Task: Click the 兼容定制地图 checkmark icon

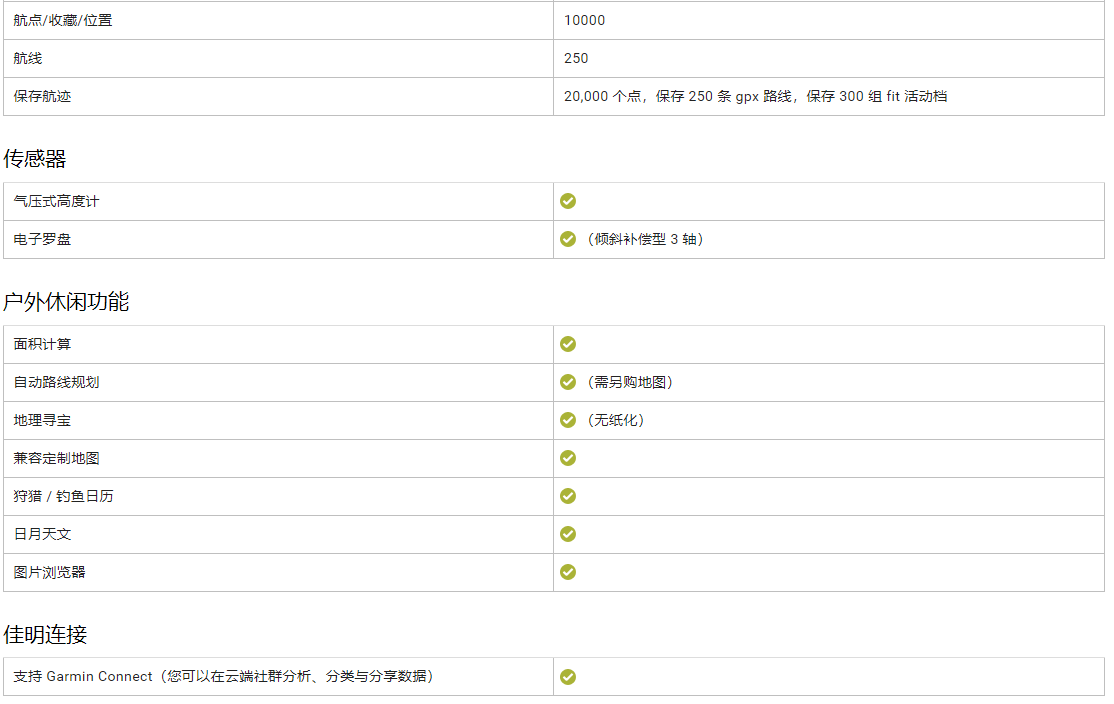Action: tap(568, 458)
